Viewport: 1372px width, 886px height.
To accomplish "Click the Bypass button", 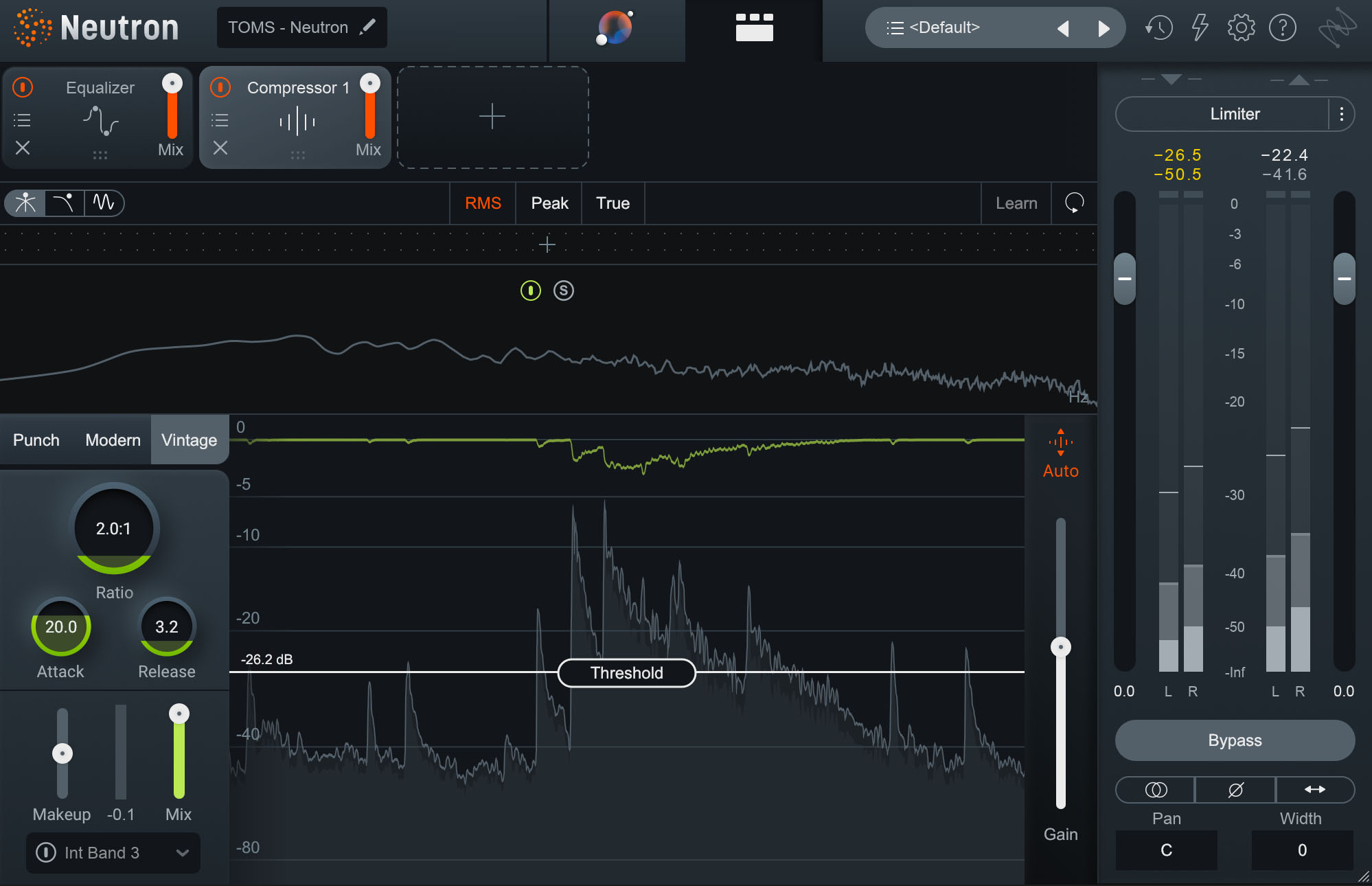I will pos(1235,740).
